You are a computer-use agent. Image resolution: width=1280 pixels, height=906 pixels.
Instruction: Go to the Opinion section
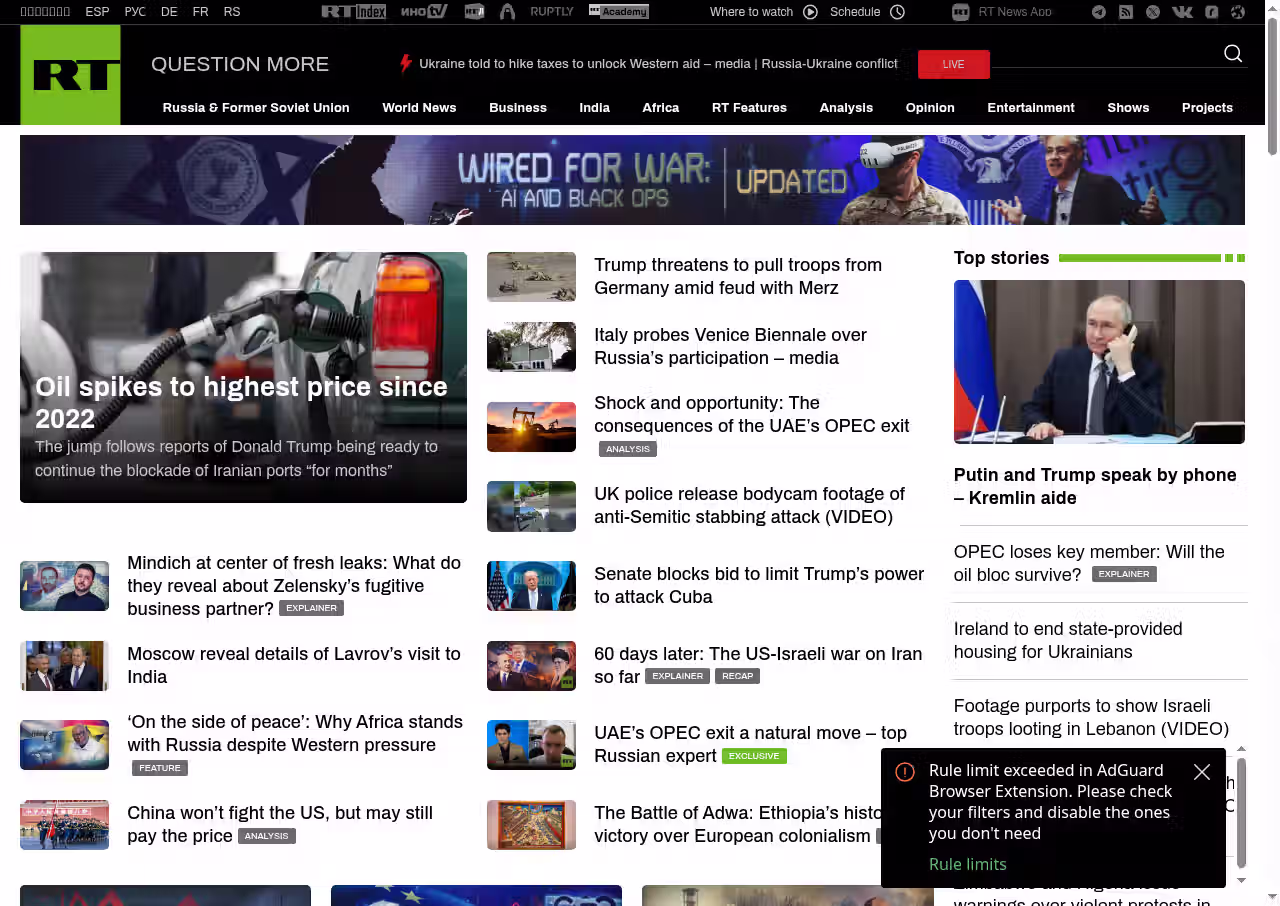[930, 108]
